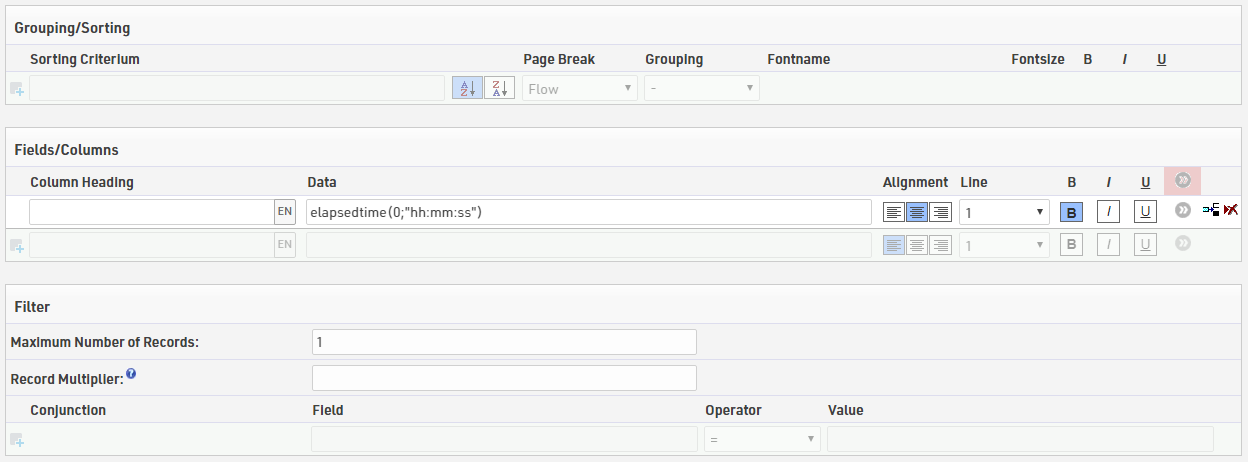
Task: Open the filter Operator dropdown showing =
Action: (762, 439)
